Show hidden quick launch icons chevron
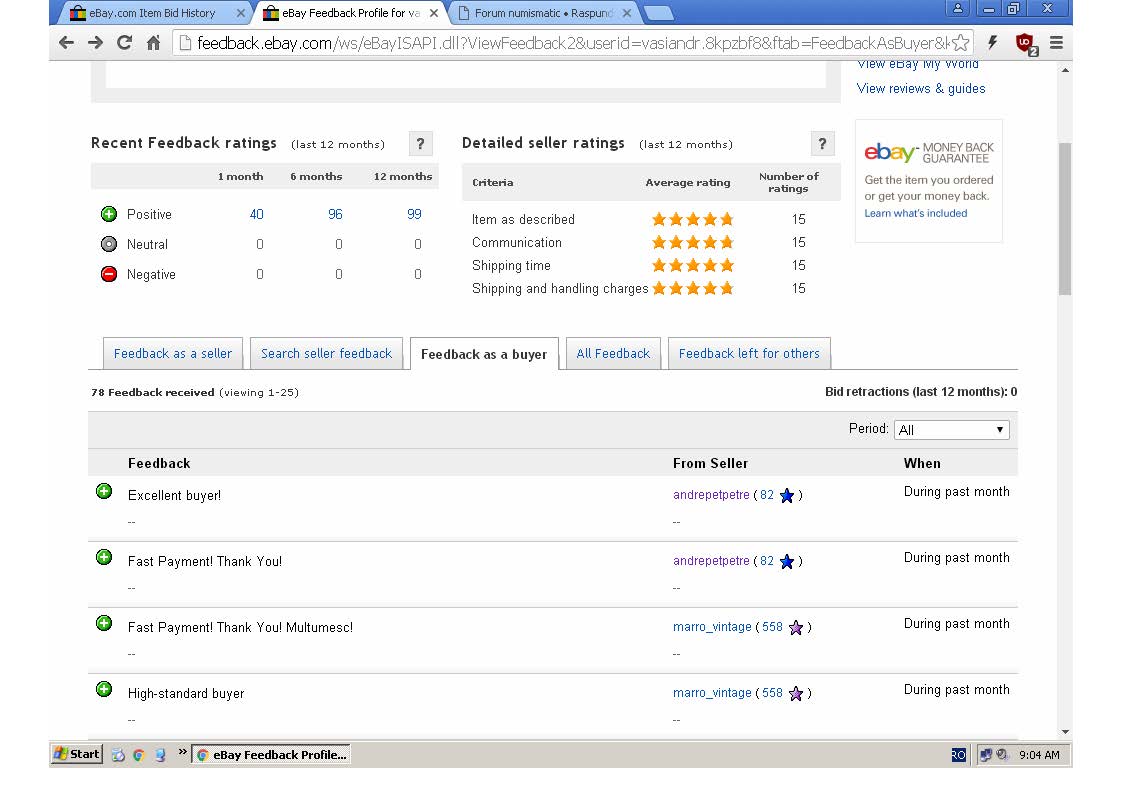 pyautogui.click(x=183, y=752)
